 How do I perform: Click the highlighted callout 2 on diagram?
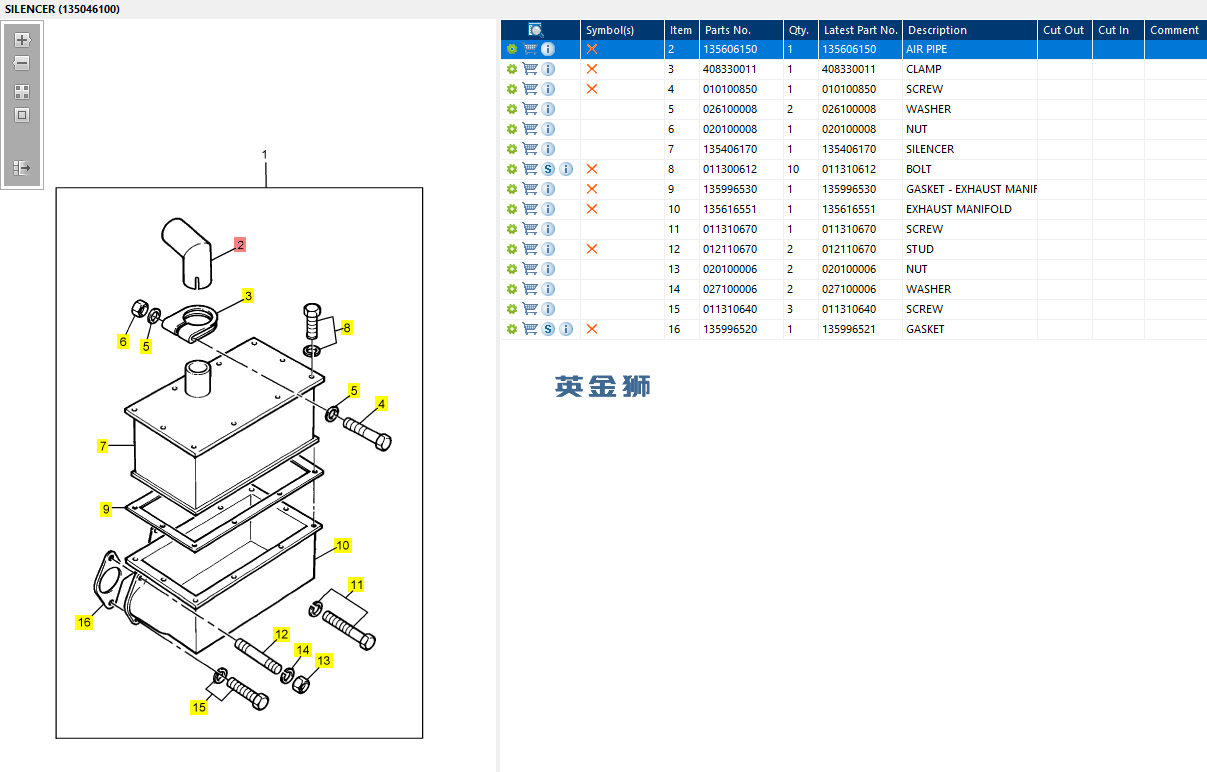[240, 244]
